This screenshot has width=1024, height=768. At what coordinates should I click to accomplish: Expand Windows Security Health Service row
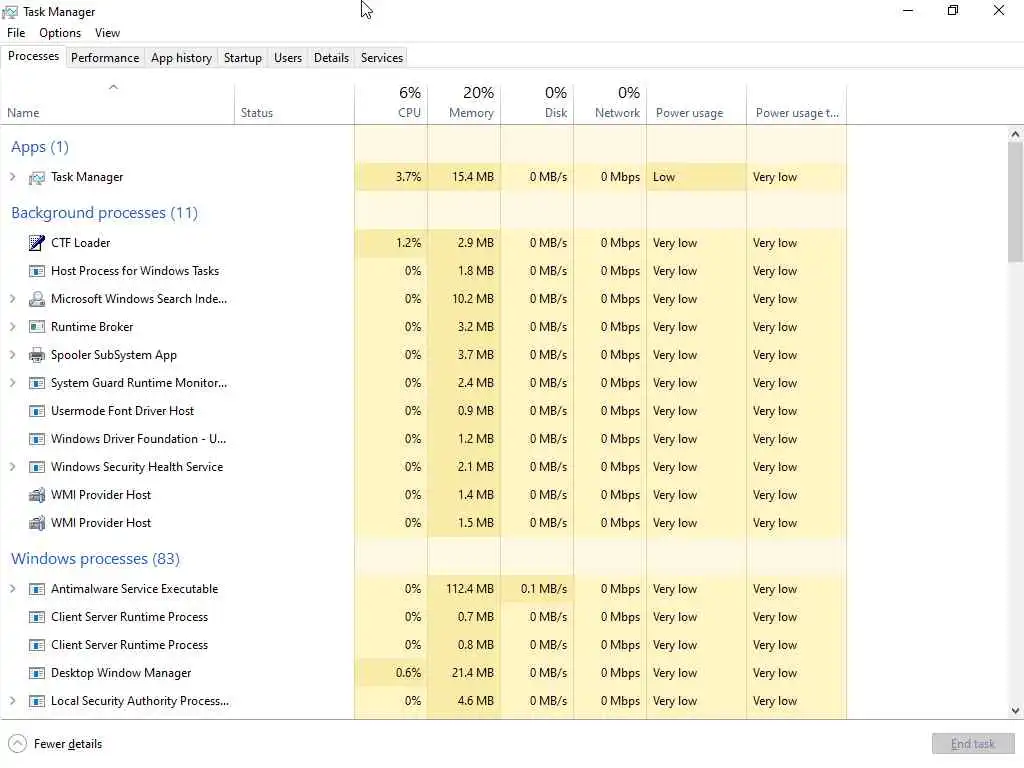[x=12, y=466]
